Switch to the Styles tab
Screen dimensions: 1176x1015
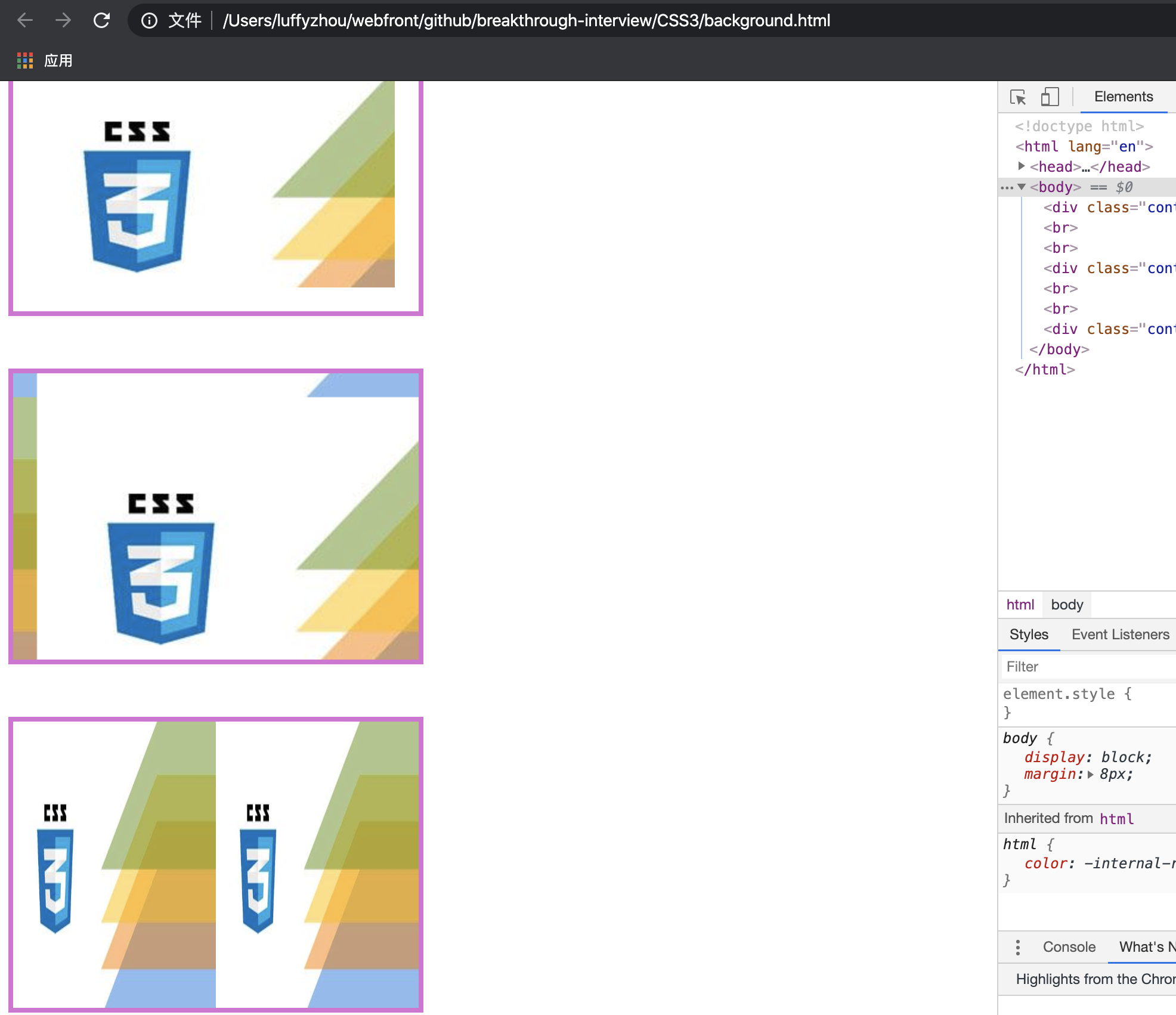pyautogui.click(x=1029, y=635)
